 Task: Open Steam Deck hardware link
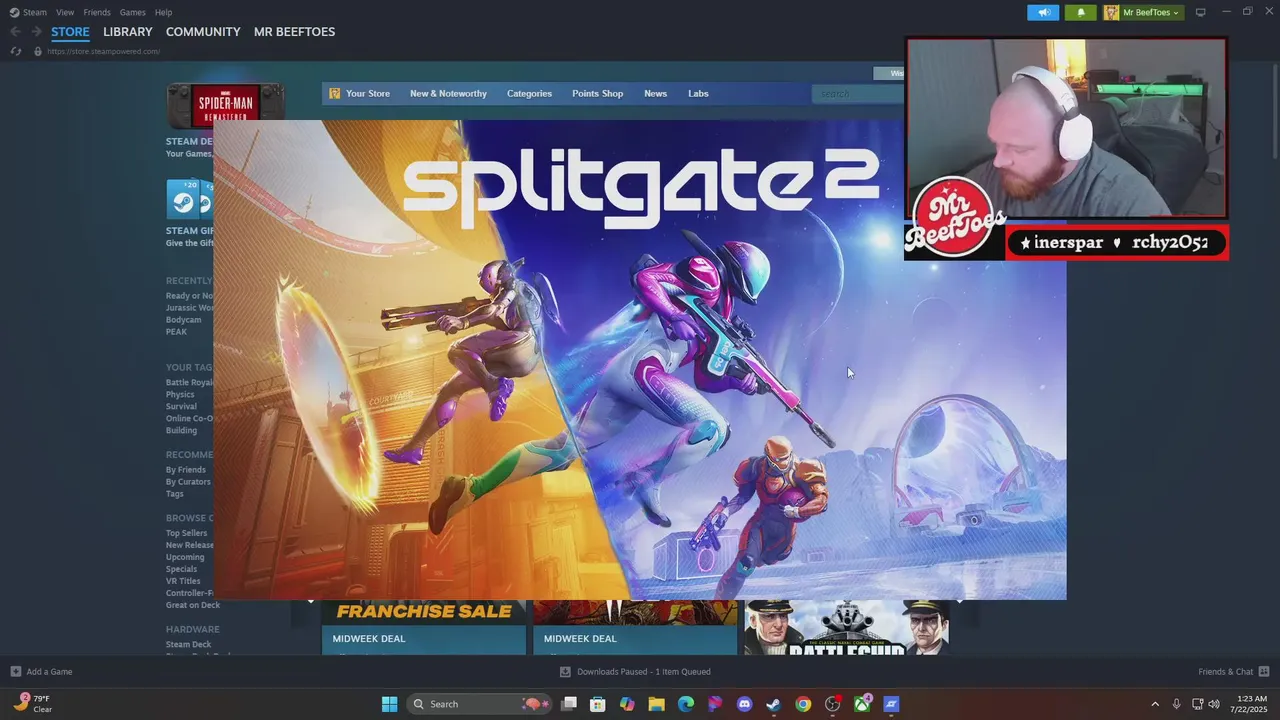tap(188, 645)
